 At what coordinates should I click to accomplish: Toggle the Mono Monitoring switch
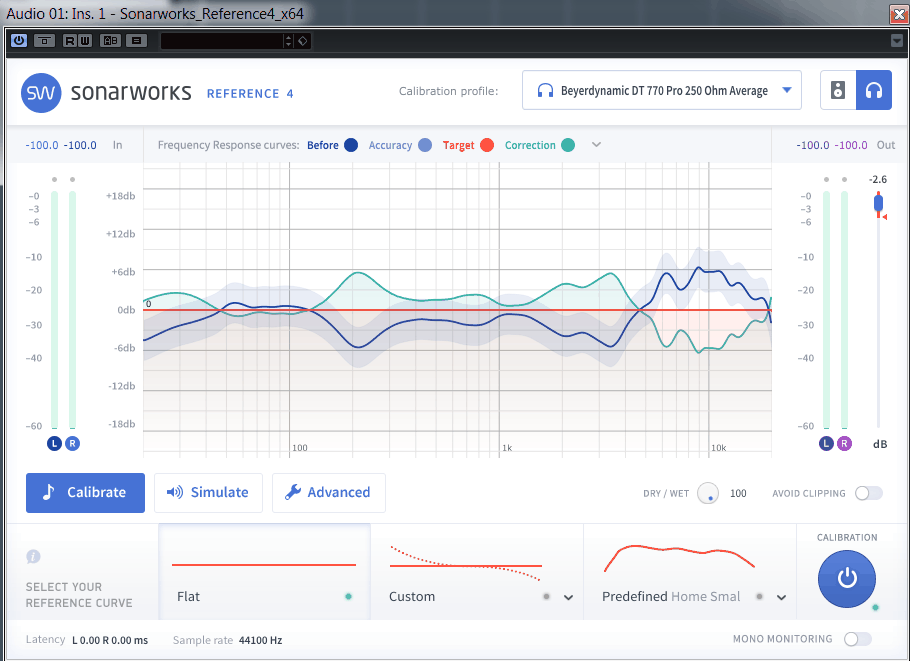pos(858,639)
